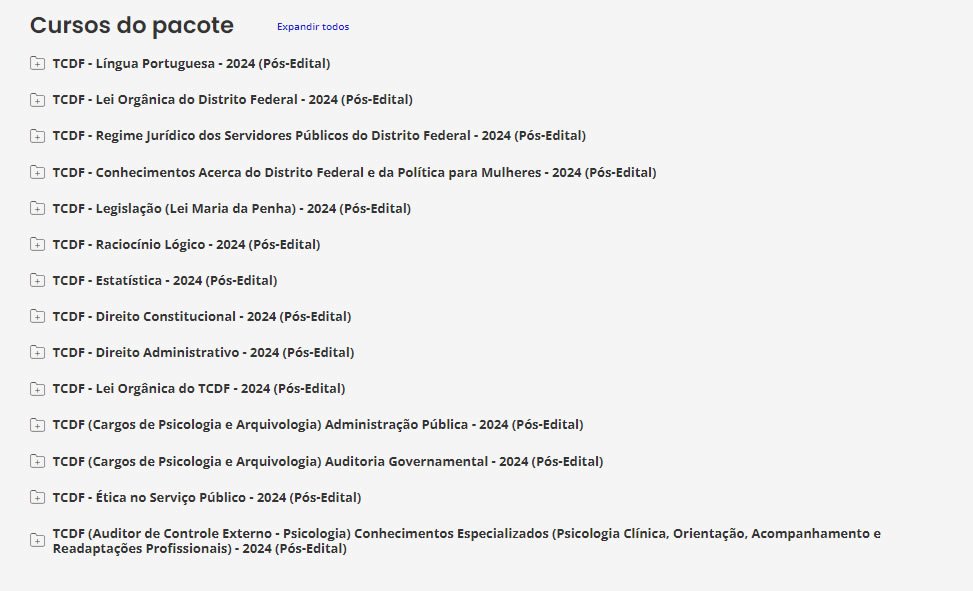The image size is (973, 591).
Task: Open the Ética no Serviço Público course
Action: [206, 497]
